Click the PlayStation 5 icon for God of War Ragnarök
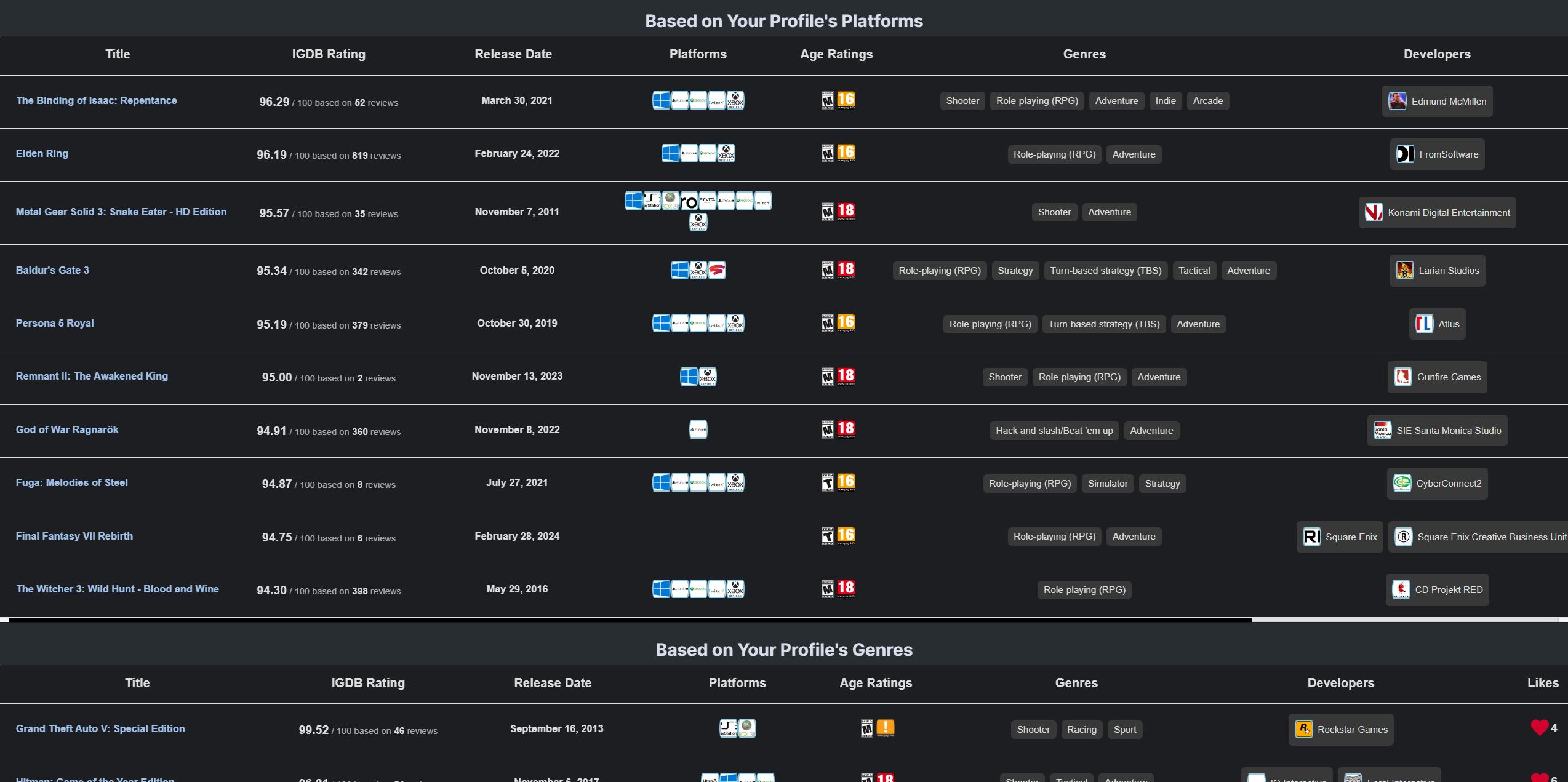The image size is (1568, 782). coord(698,429)
